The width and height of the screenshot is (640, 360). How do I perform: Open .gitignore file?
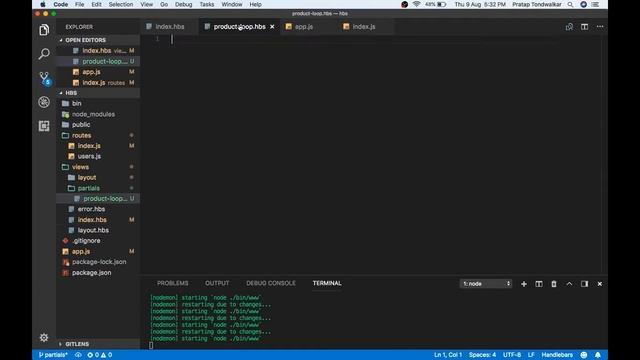[98, 241]
